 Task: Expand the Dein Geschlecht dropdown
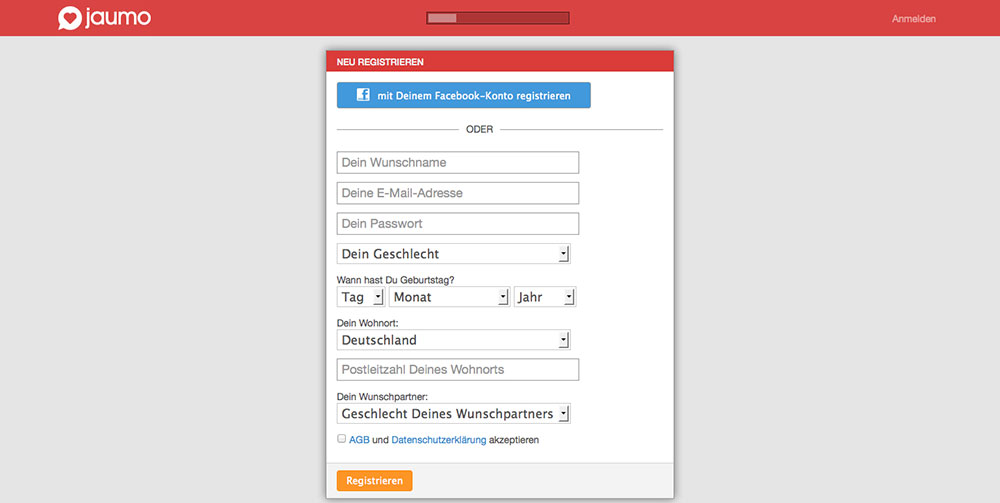tap(454, 254)
